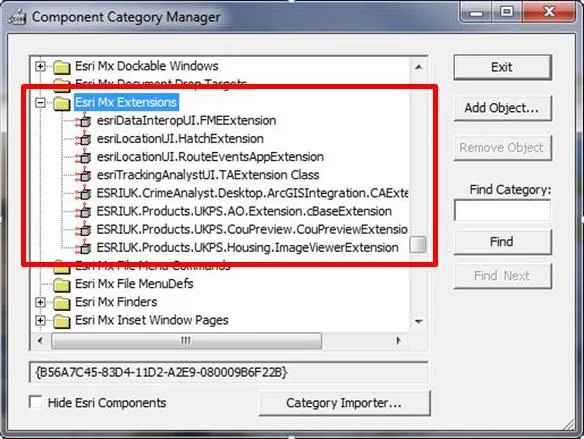Viewport: 584px width, 439px height.
Task: Click the horizontal scrollbar right arrow
Action: point(398,340)
